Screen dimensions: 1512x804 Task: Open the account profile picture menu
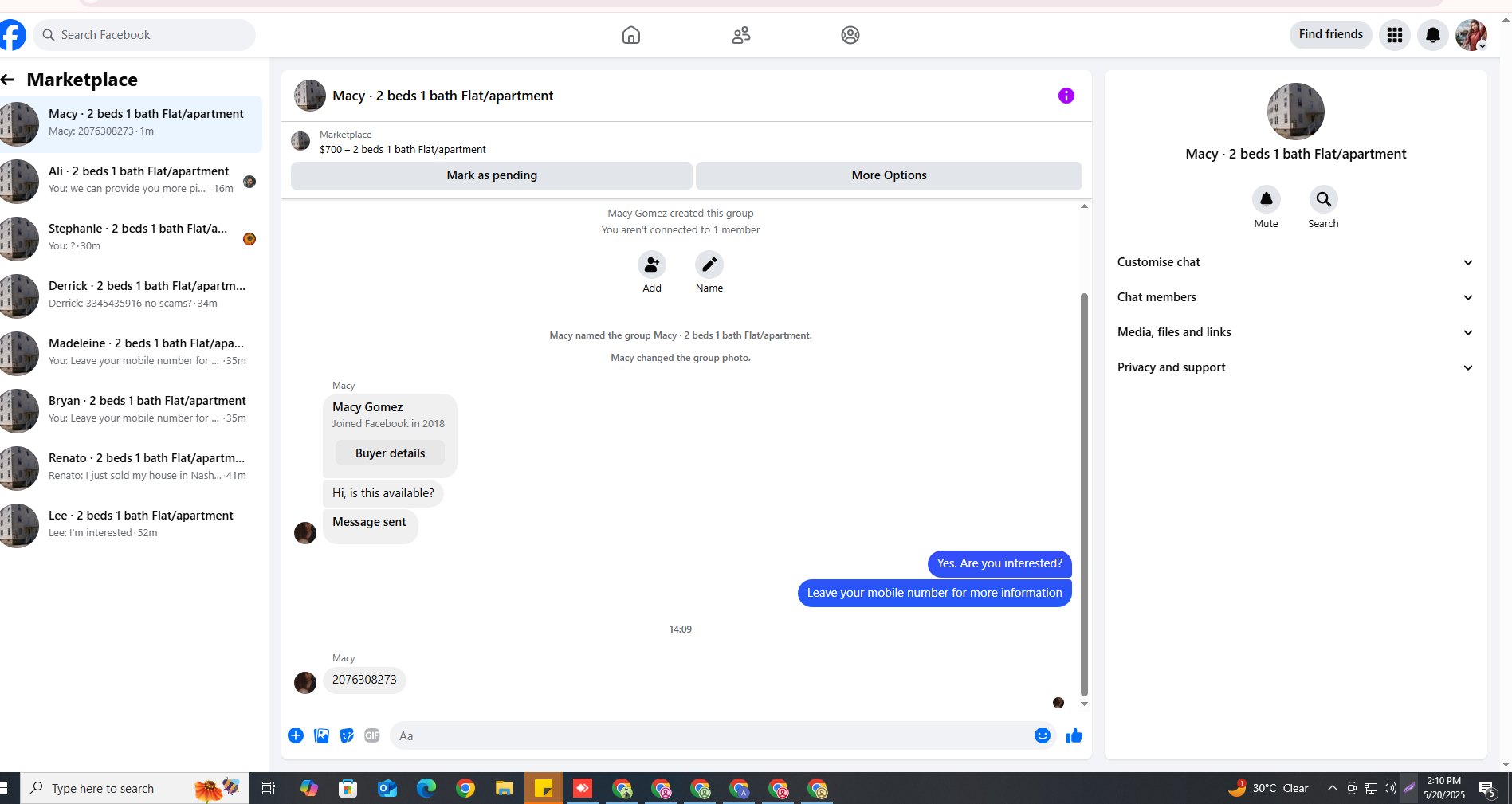pyautogui.click(x=1471, y=35)
